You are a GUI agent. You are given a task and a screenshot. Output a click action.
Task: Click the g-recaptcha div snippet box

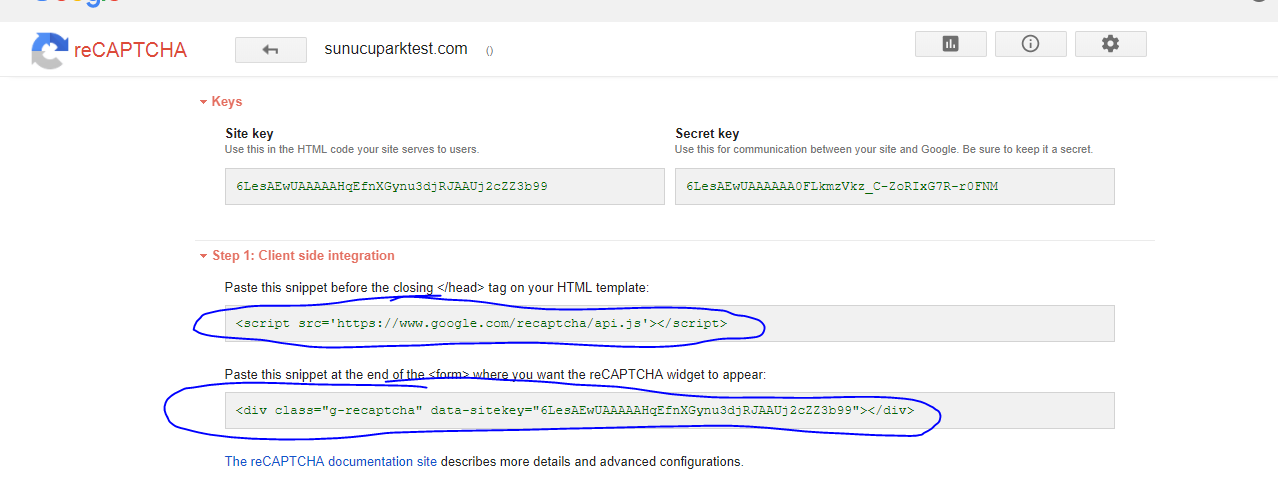point(670,410)
